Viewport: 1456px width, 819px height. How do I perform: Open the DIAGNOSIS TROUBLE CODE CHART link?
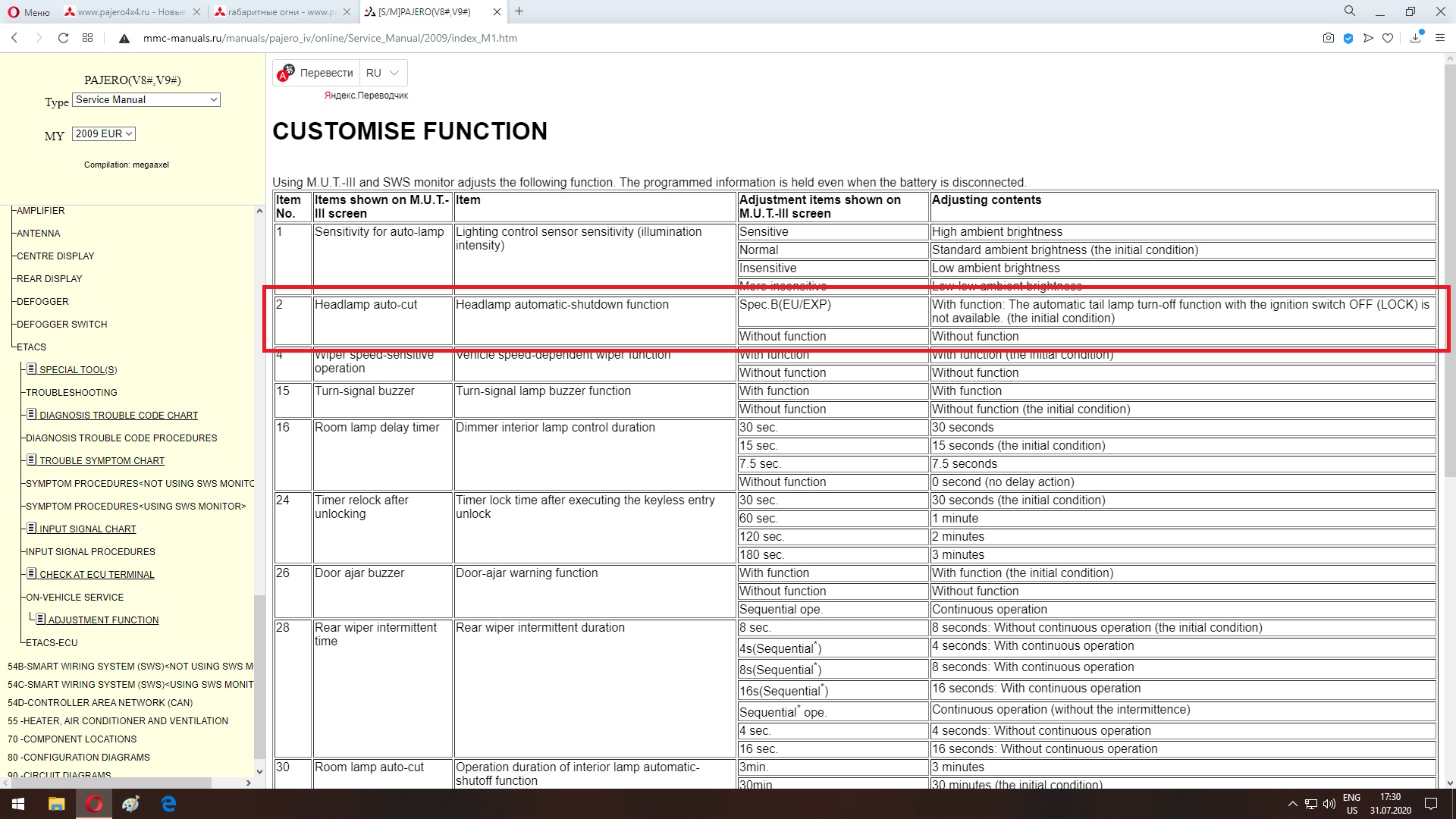[118, 416]
